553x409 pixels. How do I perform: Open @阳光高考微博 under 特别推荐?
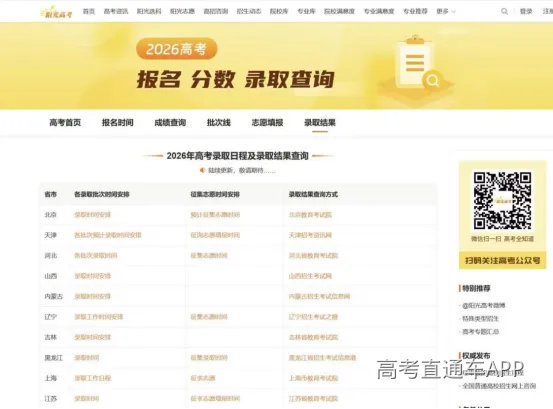pos(484,305)
